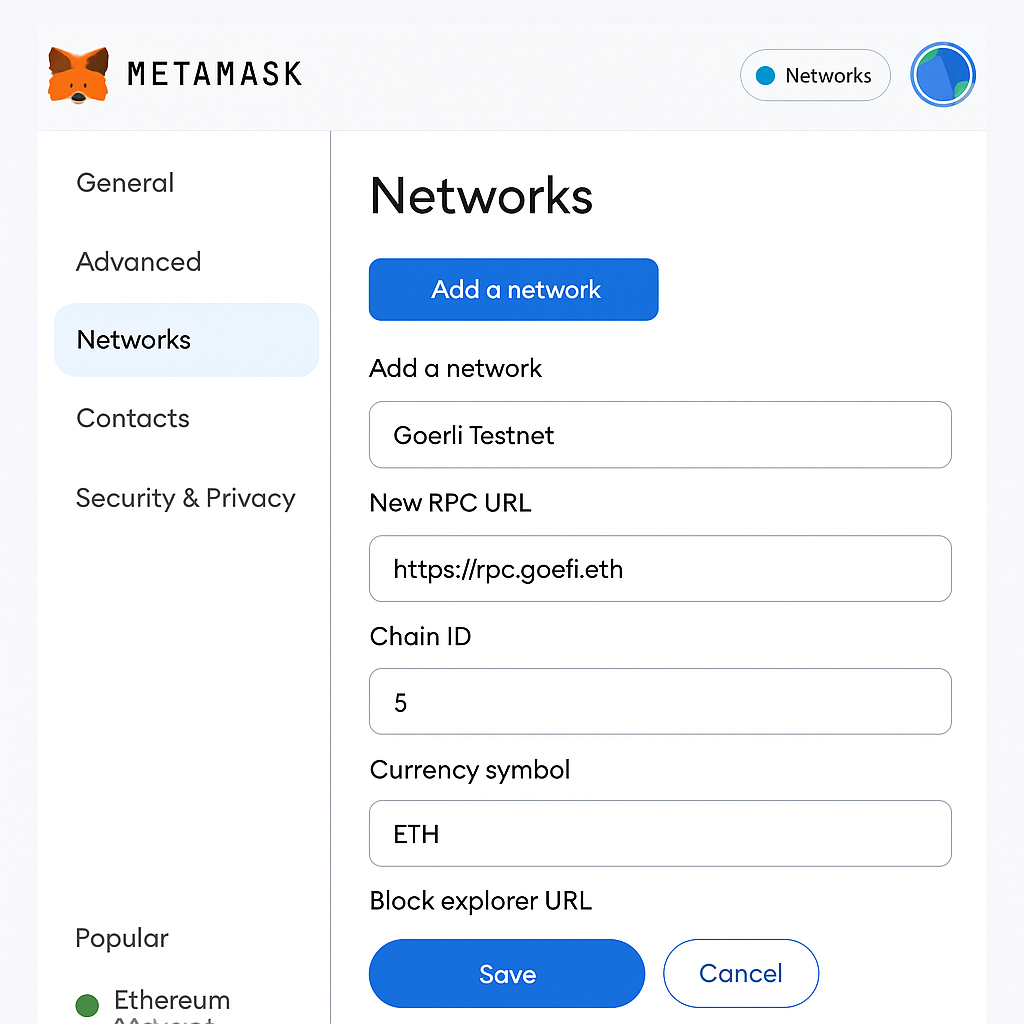
Task: Click the MetaMask fox logo
Action: tap(78, 74)
